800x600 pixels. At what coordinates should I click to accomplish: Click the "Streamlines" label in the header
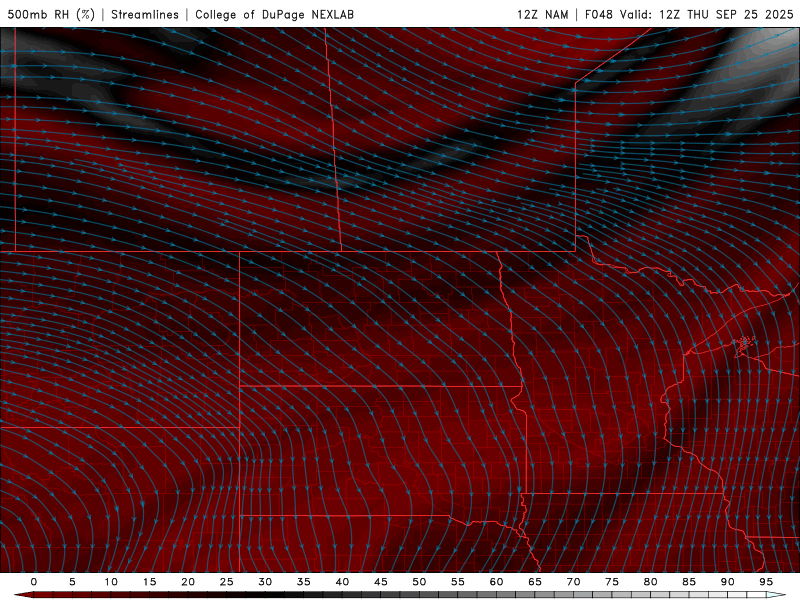tap(145, 14)
